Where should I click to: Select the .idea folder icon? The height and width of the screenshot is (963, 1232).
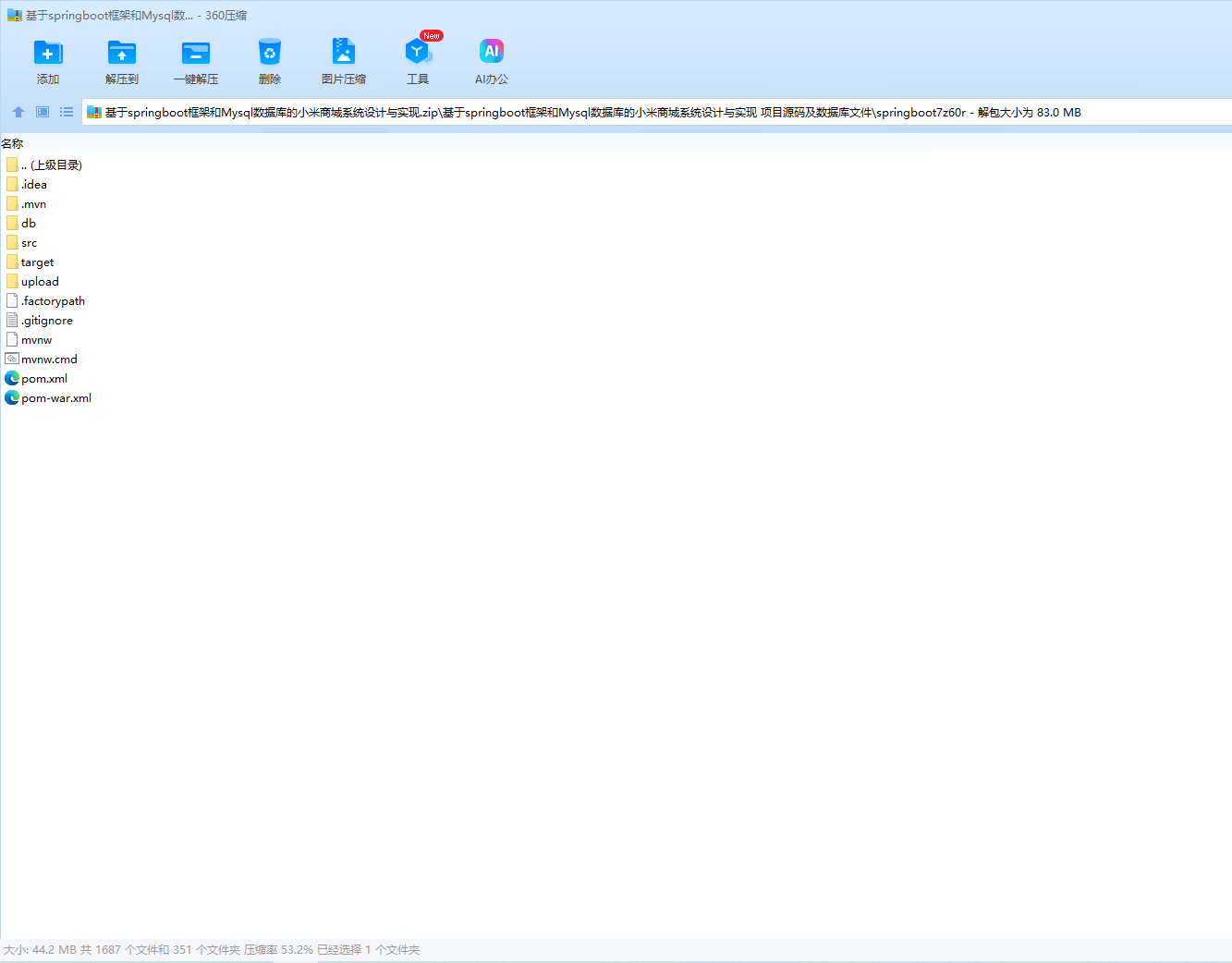tap(12, 184)
